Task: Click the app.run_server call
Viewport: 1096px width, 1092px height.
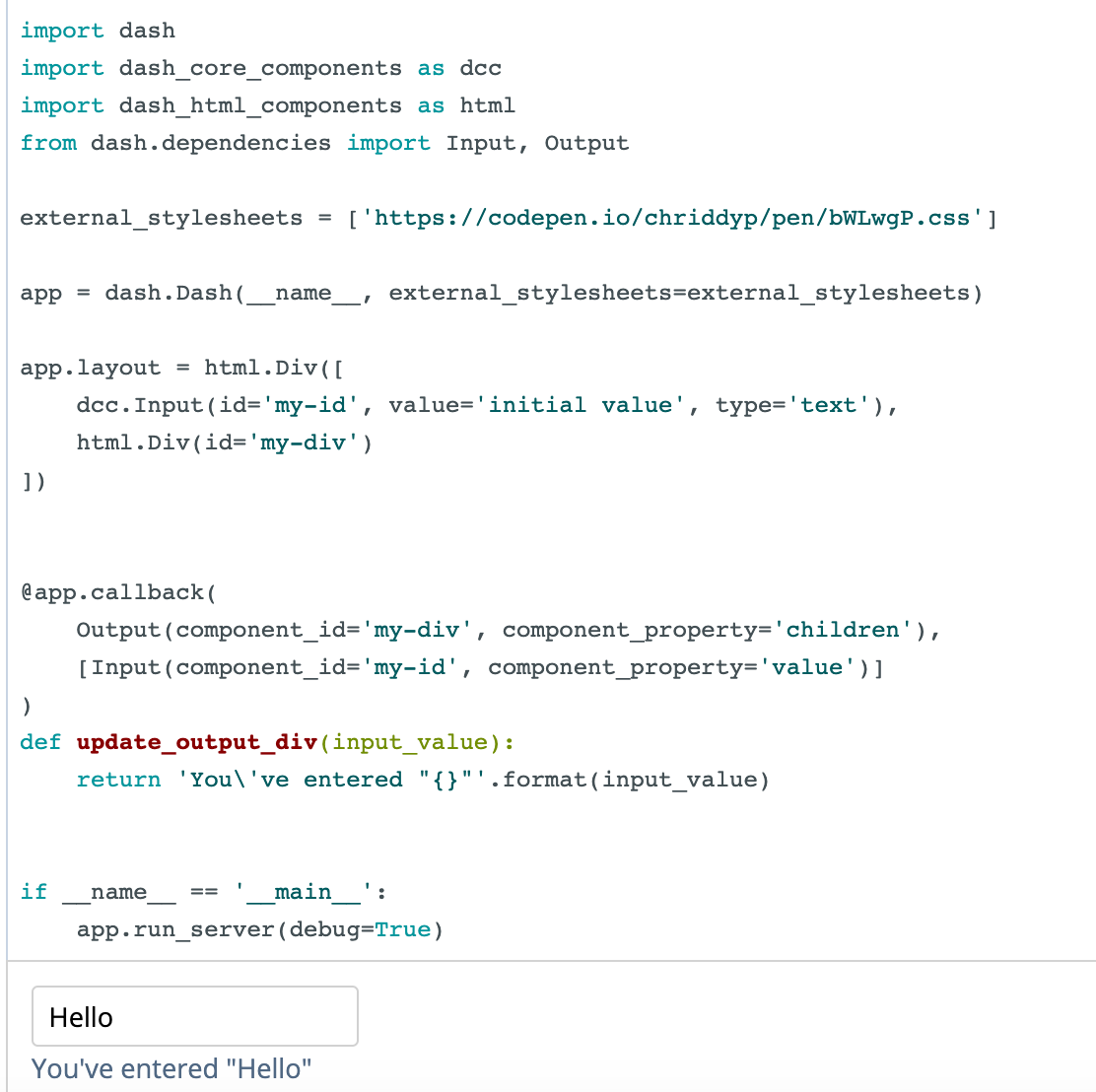Action: pos(260,930)
